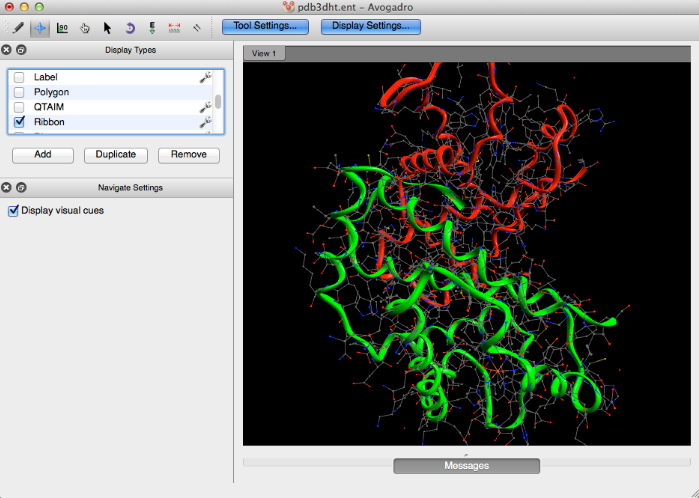The image size is (699, 498).
Task: Click the Display Types list scrollbar
Action: click(x=218, y=102)
